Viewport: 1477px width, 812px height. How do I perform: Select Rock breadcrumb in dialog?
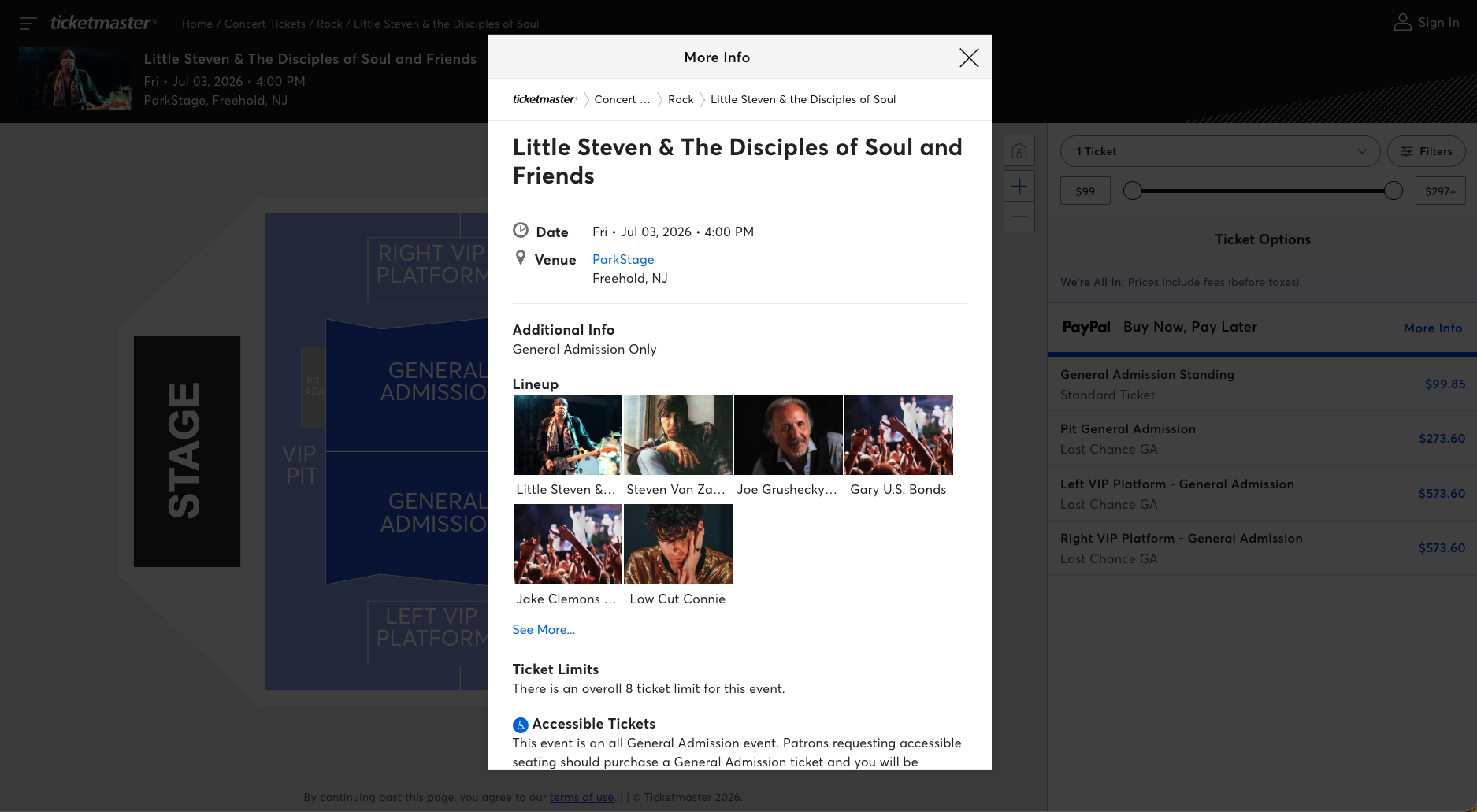pyautogui.click(x=681, y=99)
